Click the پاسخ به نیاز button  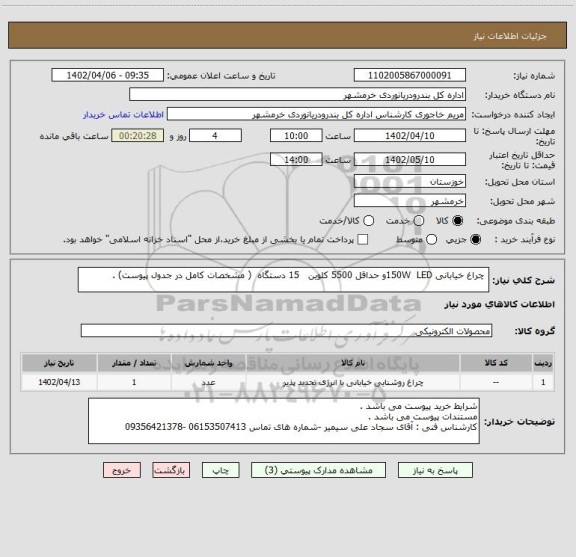435,471
